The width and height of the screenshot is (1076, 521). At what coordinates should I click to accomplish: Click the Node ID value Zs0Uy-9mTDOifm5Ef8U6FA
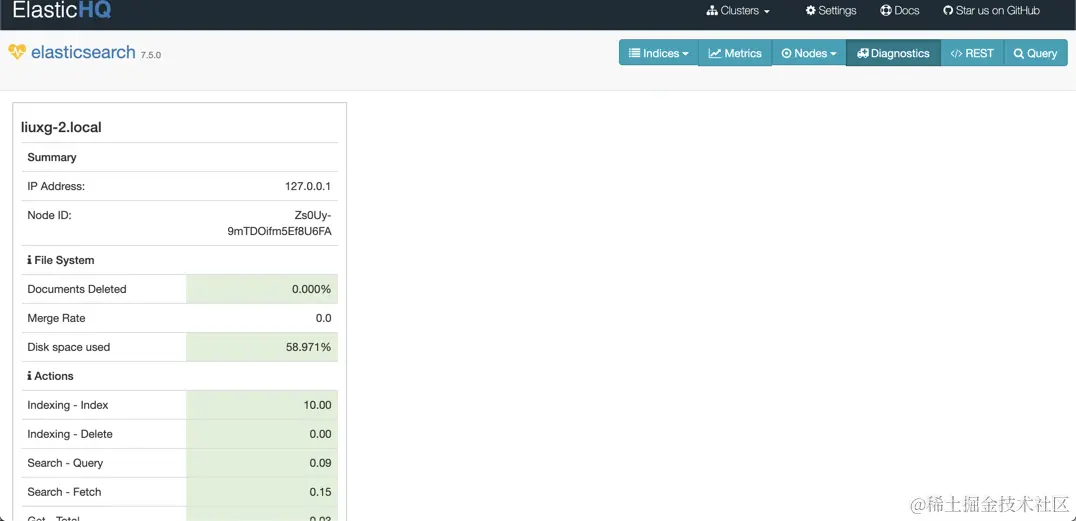tap(280, 223)
